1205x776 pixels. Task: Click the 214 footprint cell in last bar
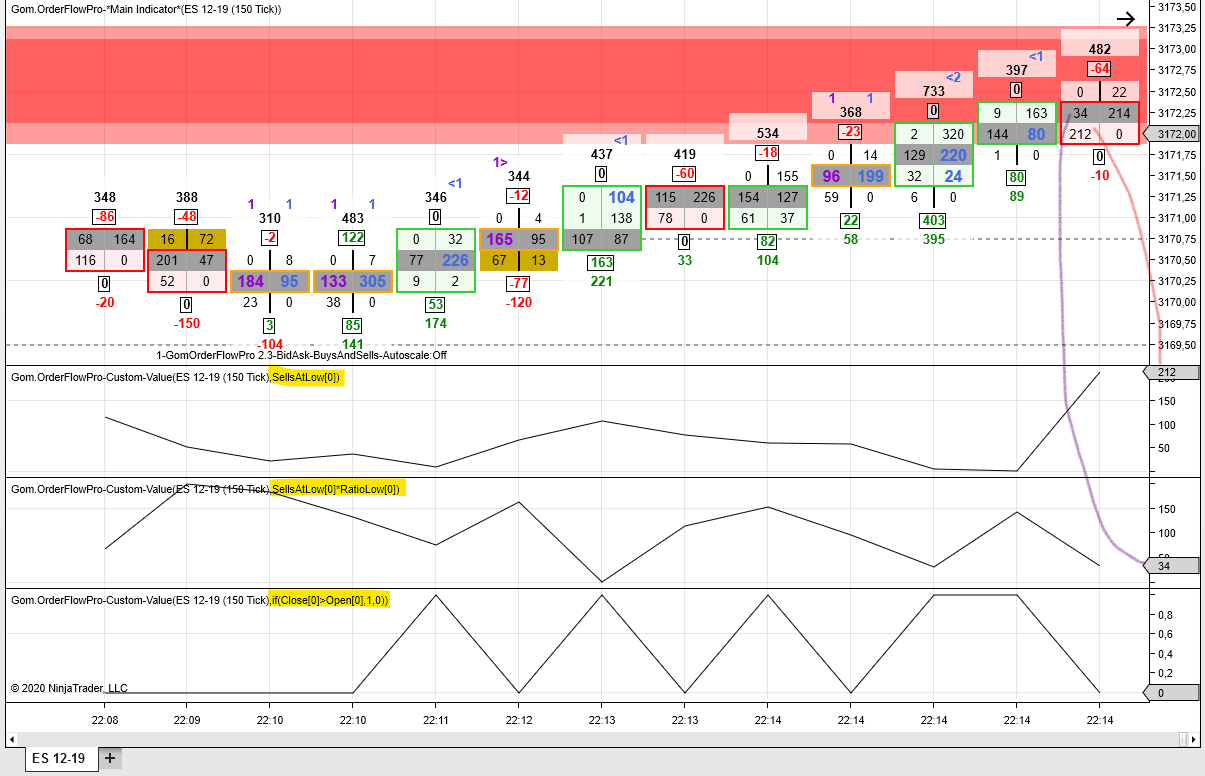[x=1119, y=113]
